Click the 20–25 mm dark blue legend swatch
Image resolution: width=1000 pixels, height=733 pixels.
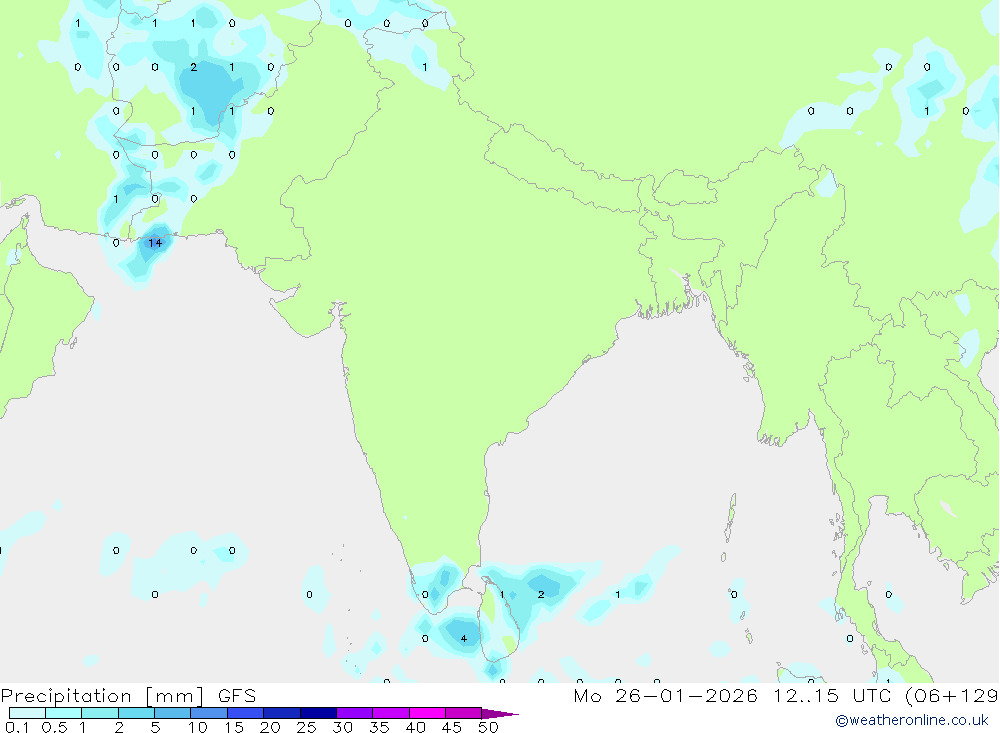pyautogui.click(x=281, y=713)
